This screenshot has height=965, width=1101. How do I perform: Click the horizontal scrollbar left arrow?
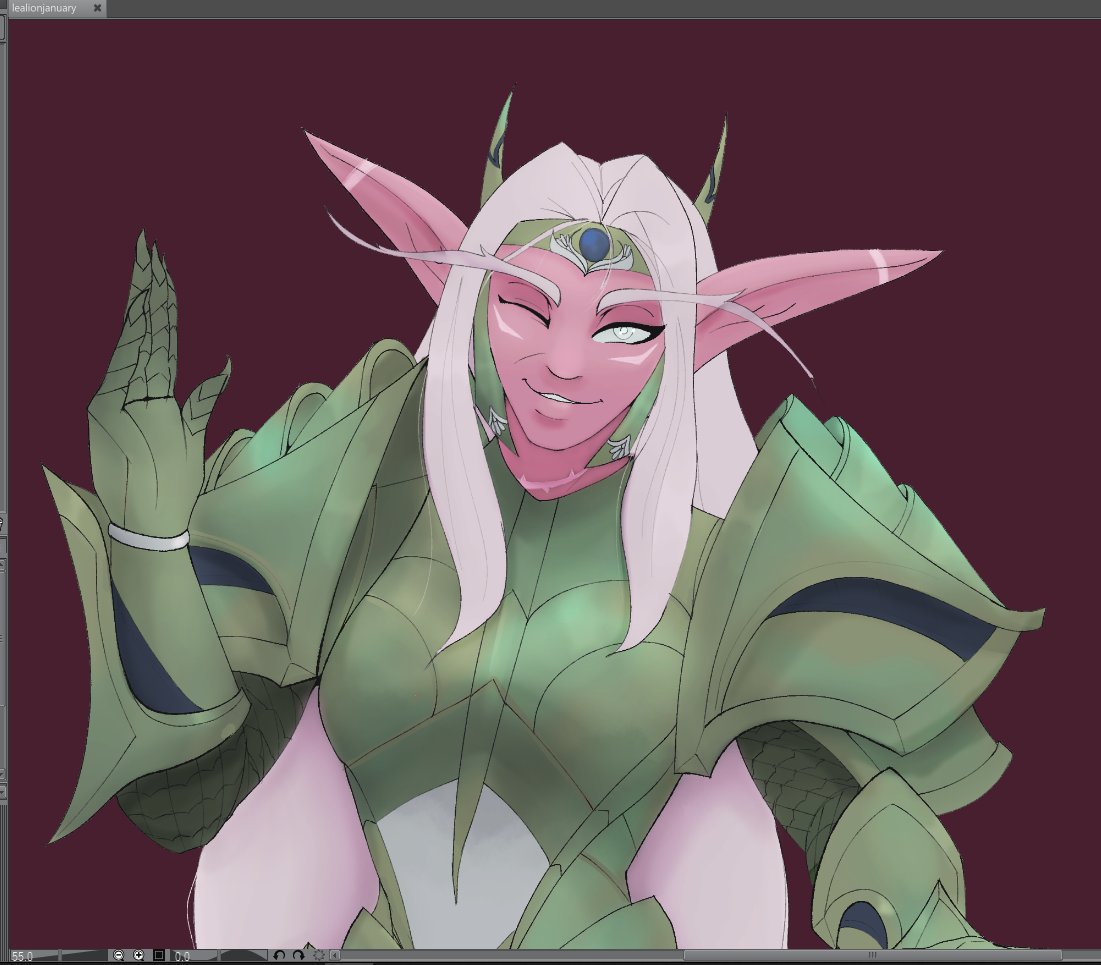click(335, 956)
